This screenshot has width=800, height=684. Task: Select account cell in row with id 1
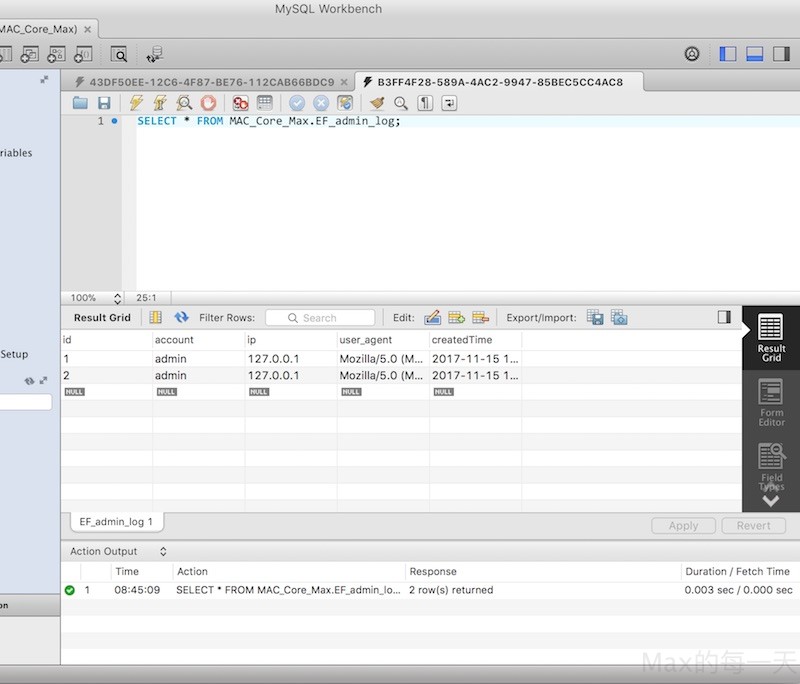[199, 359]
